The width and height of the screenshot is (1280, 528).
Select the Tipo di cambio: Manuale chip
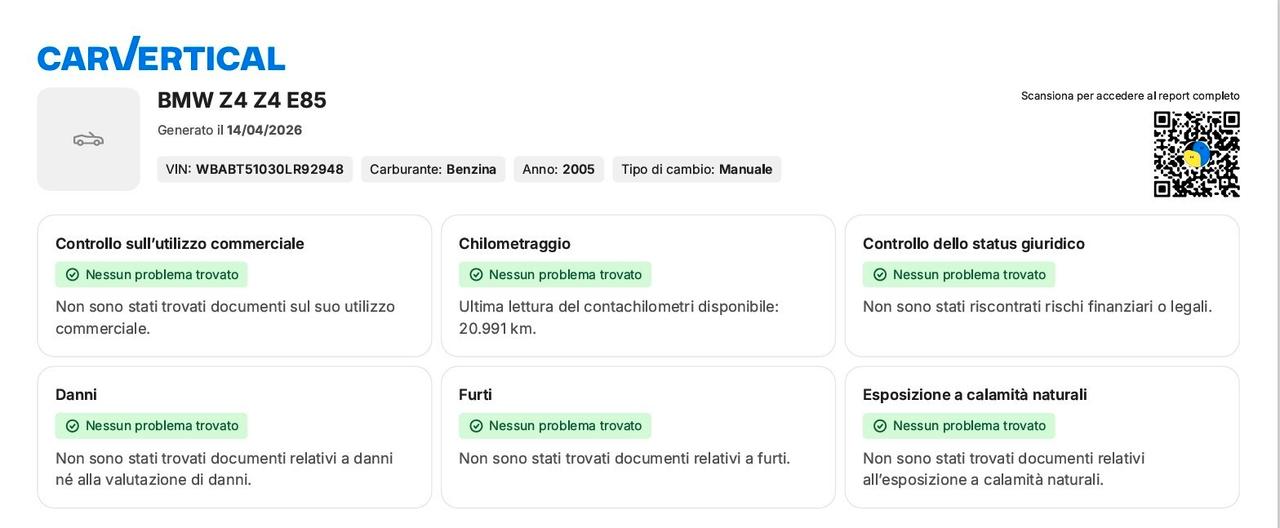697,169
